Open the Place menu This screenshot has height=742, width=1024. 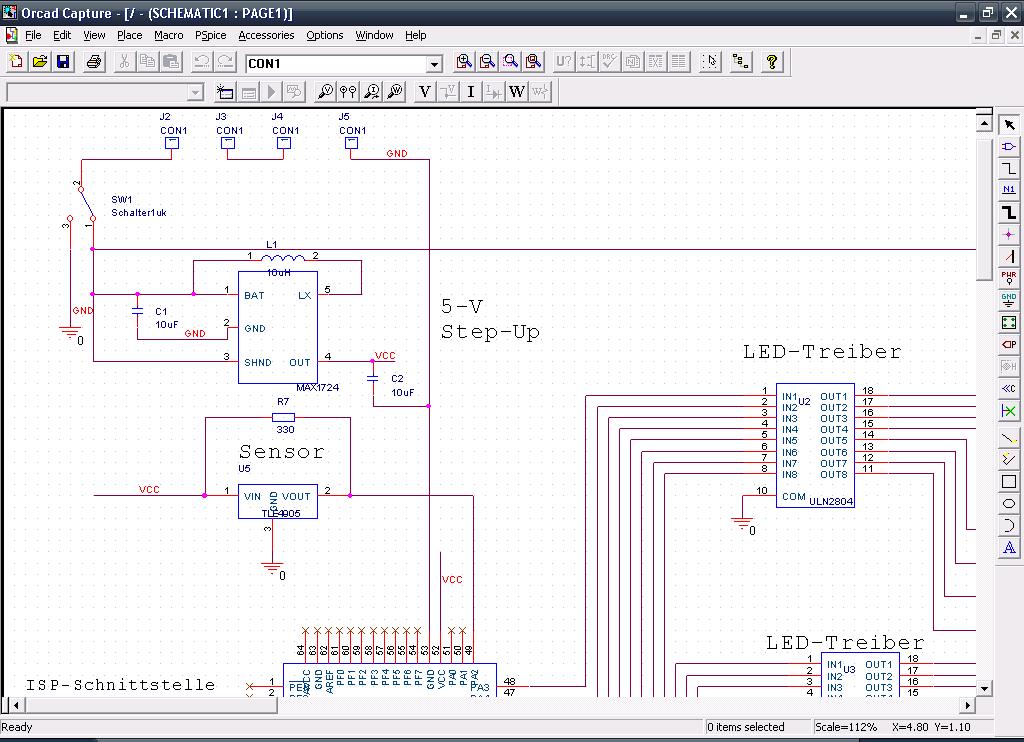click(129, 35)
